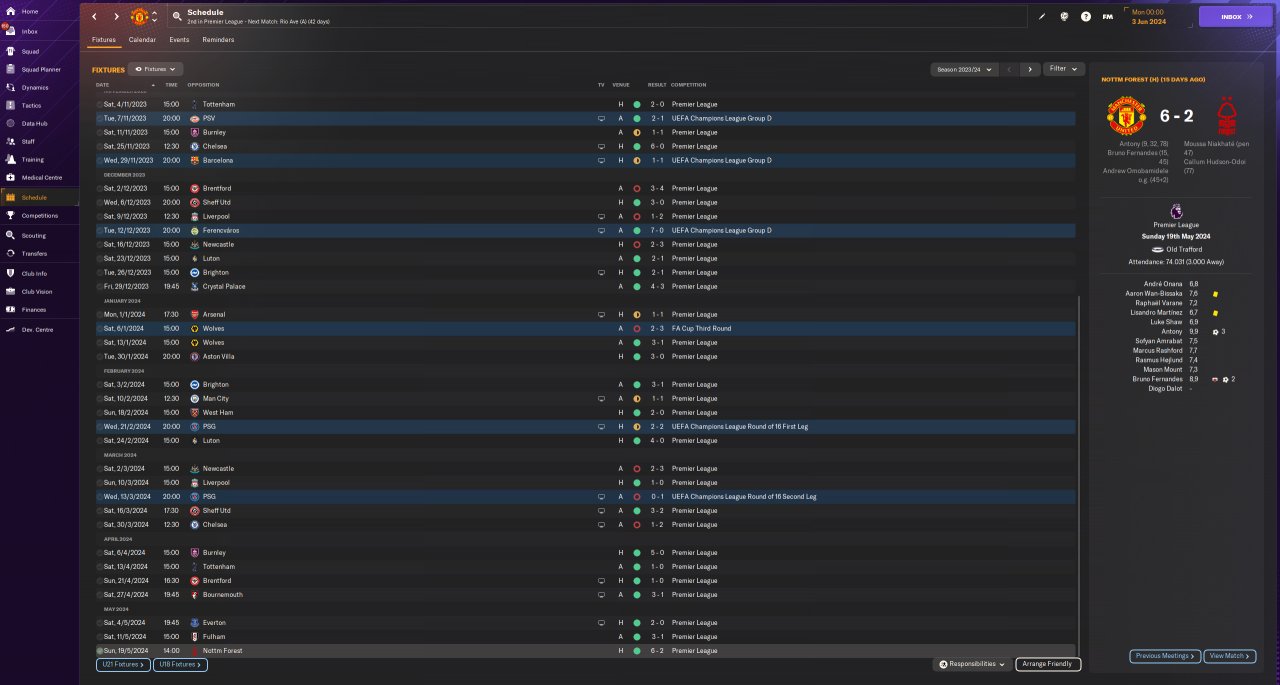Select Schedule in the sidebar
Screen dimensions: 1280x685
[x=39, y=197]
